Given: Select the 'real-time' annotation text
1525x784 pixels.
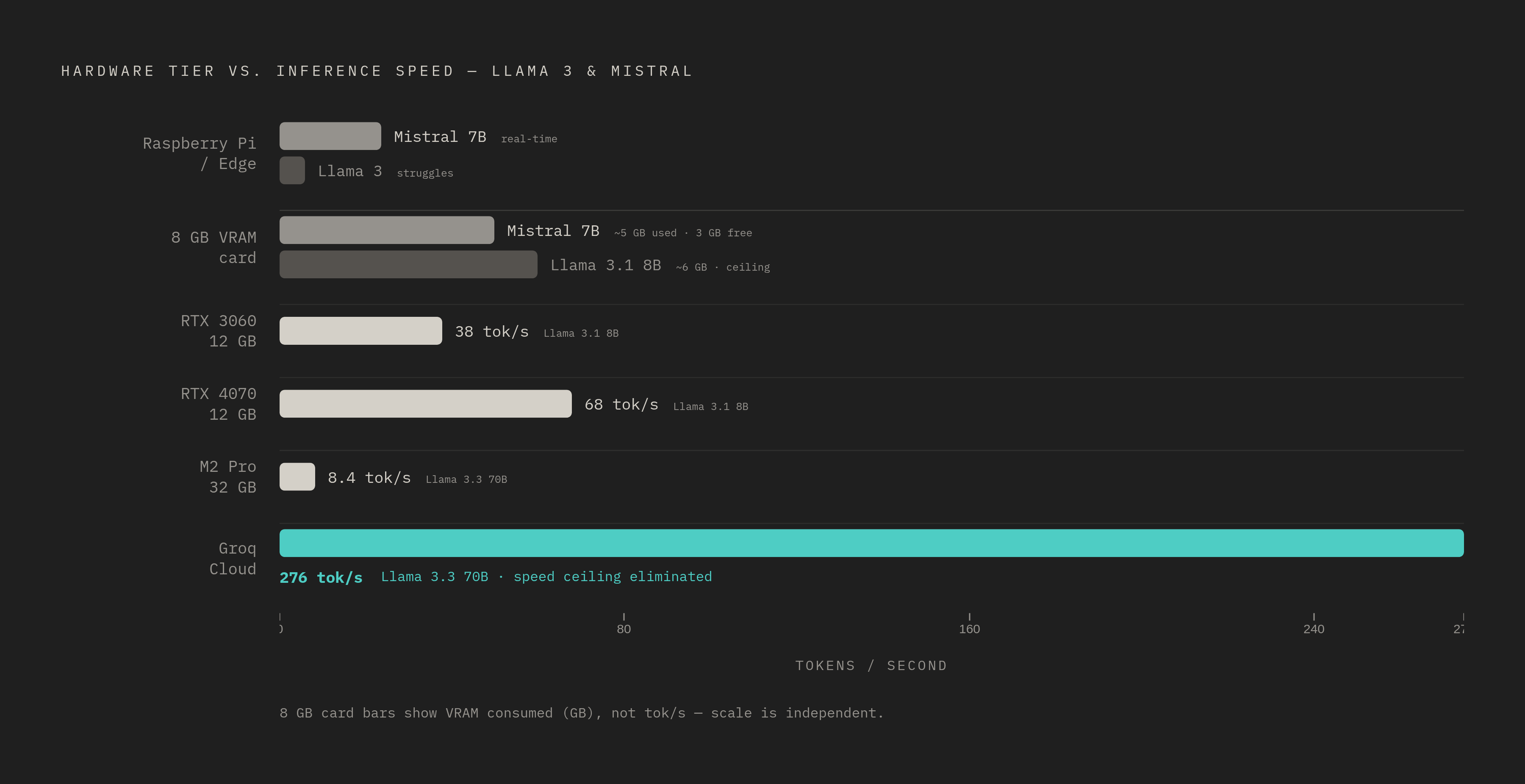Looking at the screenshot, I should (x=529, y=139).
